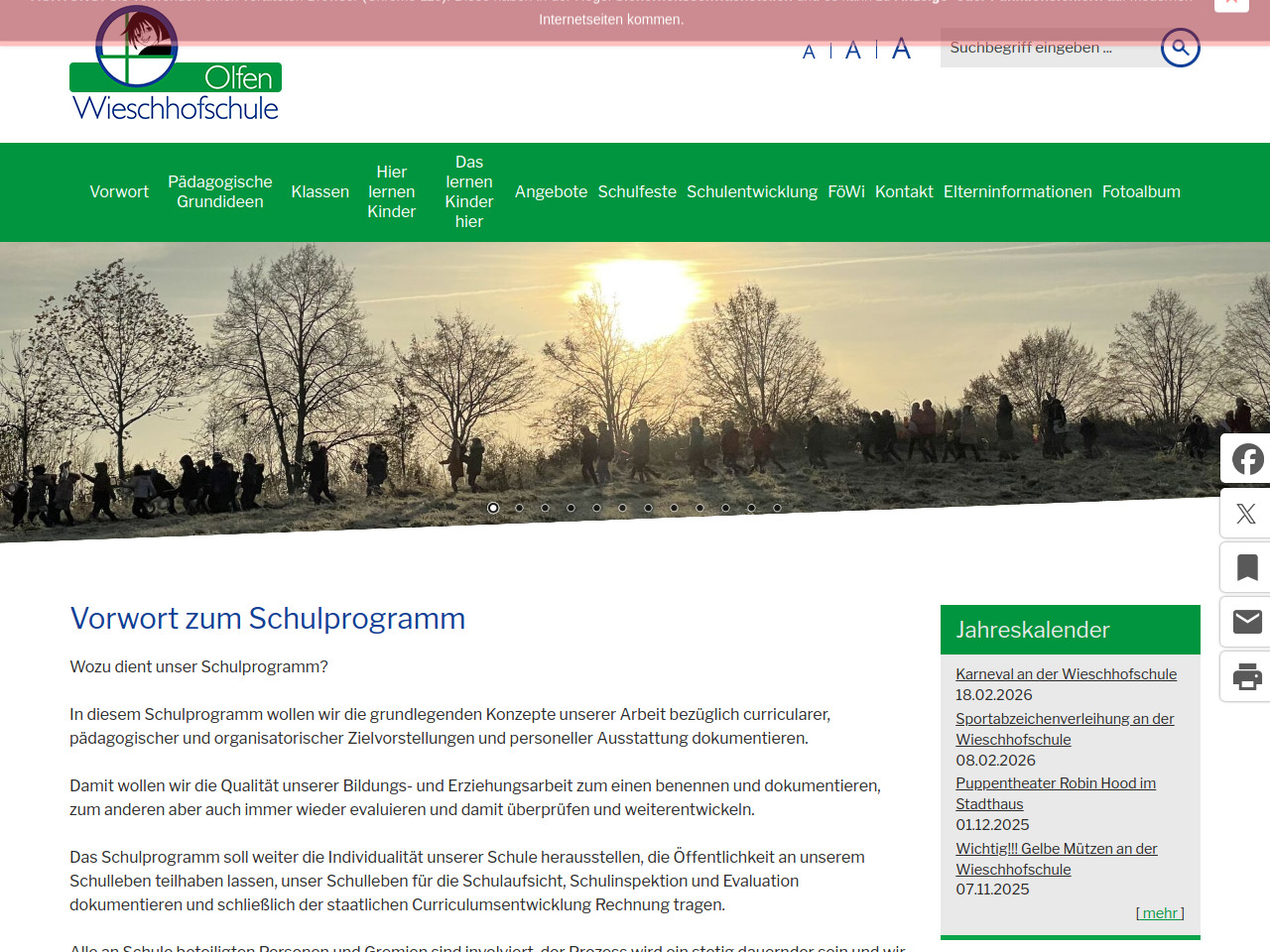Click the mehr link in Jahreskalender
This screenshot has width=1270, height=952.
coord(1160,913)
